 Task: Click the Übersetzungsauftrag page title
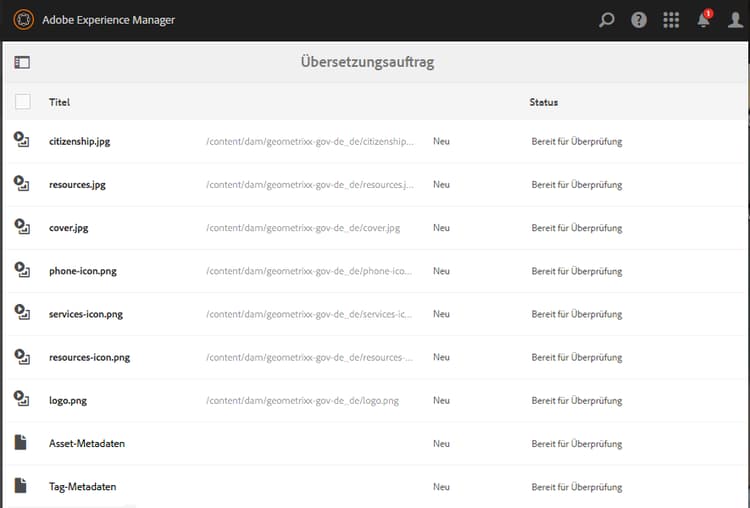coord(367,62)
